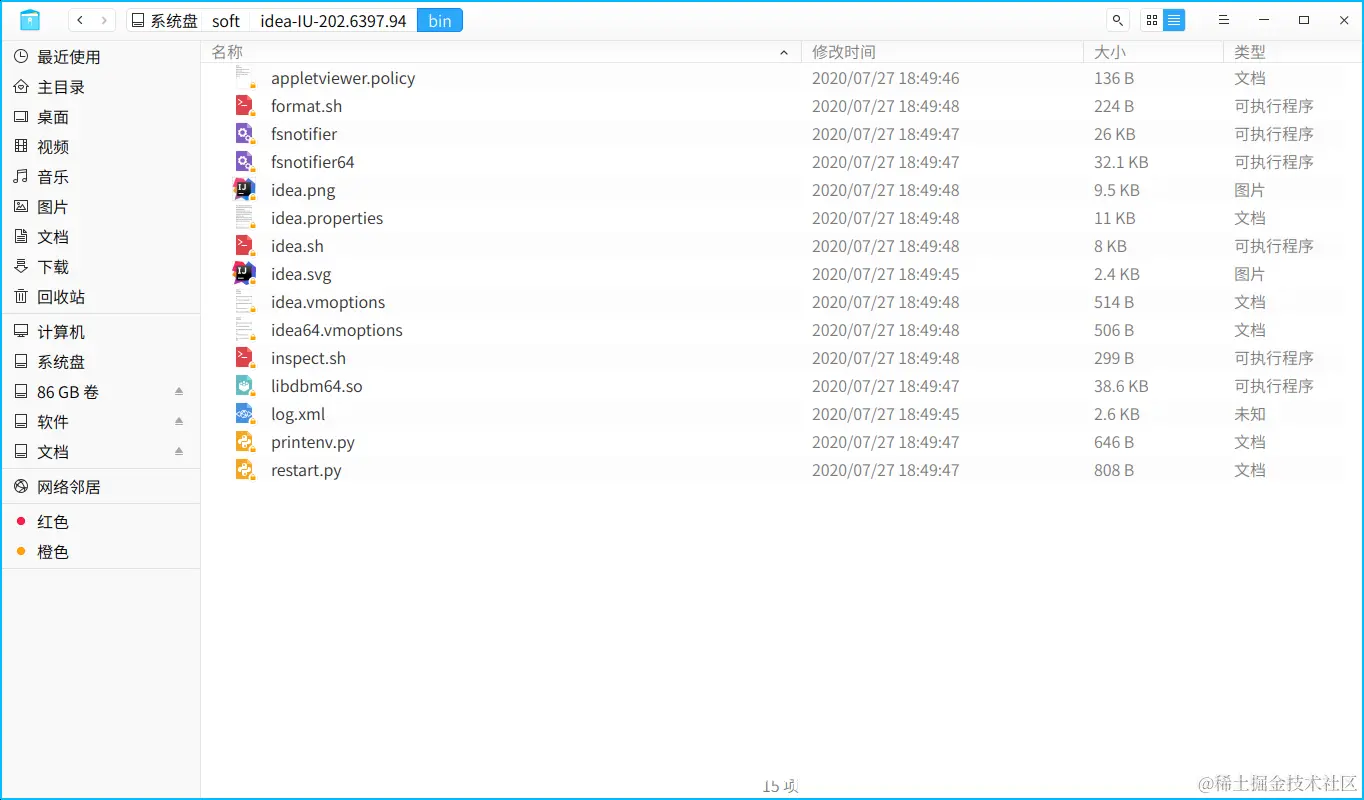Click the bin breadcrumb segment
This screenshot has height=800, width=1364.
[x=440, y=21]
